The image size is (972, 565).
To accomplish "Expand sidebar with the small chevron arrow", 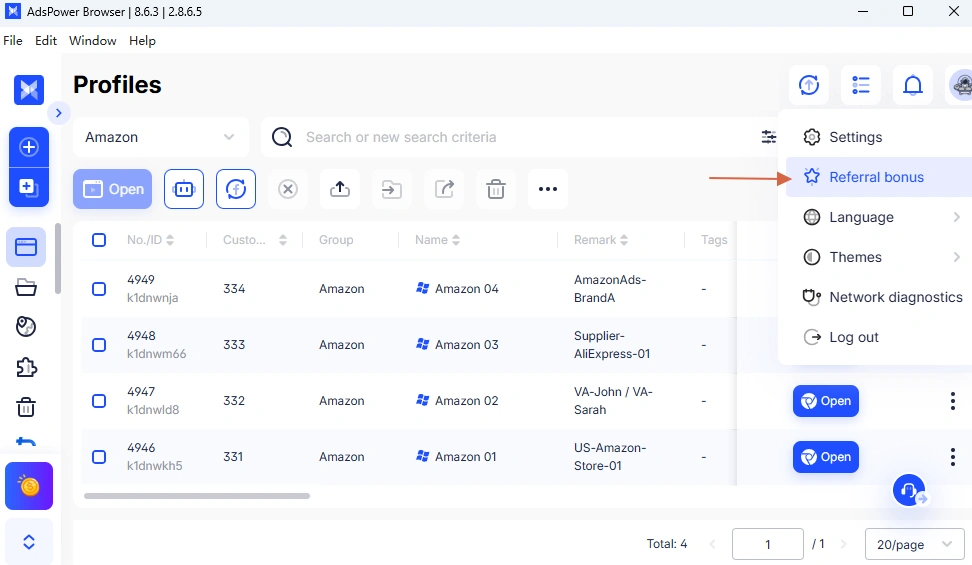I will point(59,113).
